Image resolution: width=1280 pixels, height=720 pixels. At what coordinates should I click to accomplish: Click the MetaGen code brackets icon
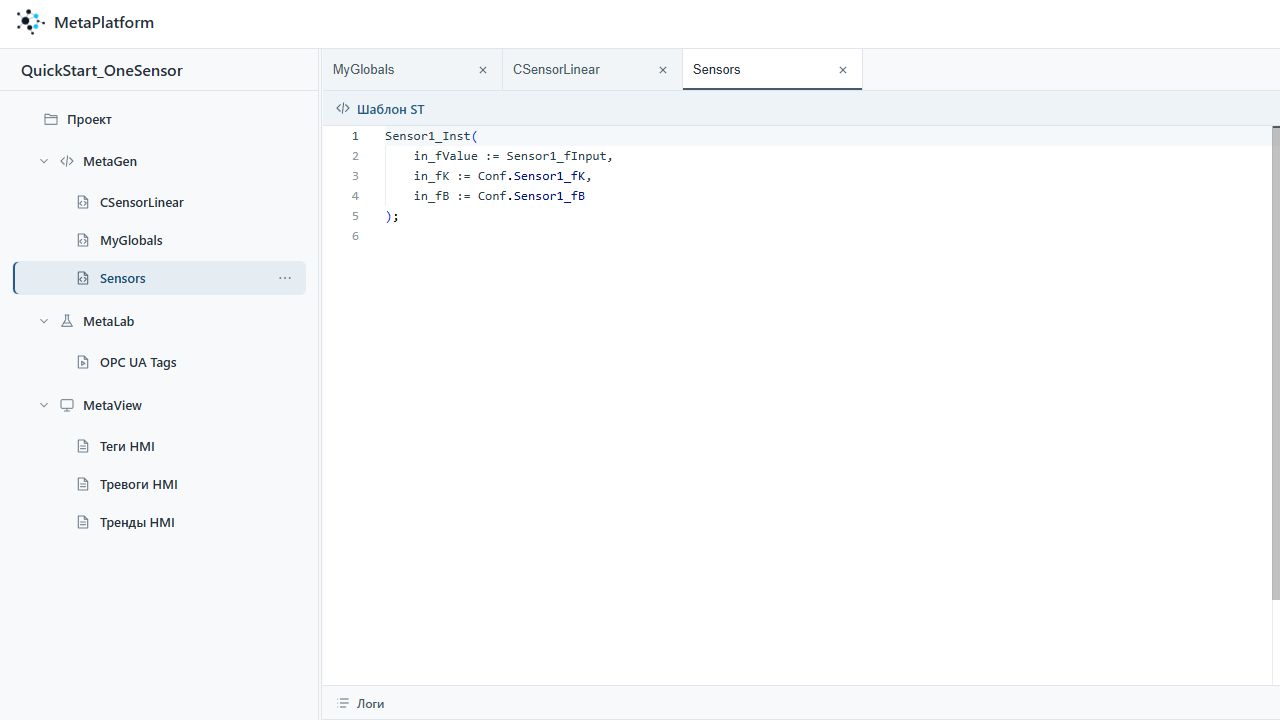(67, 161)
